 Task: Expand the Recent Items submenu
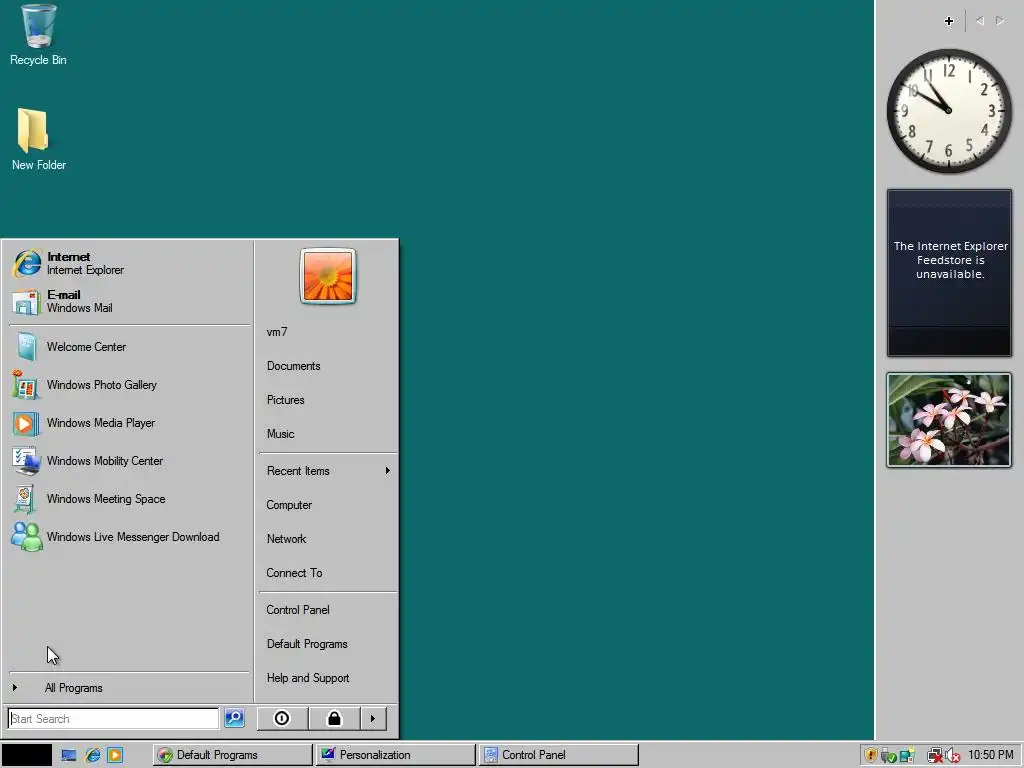[x=328, y=471]
